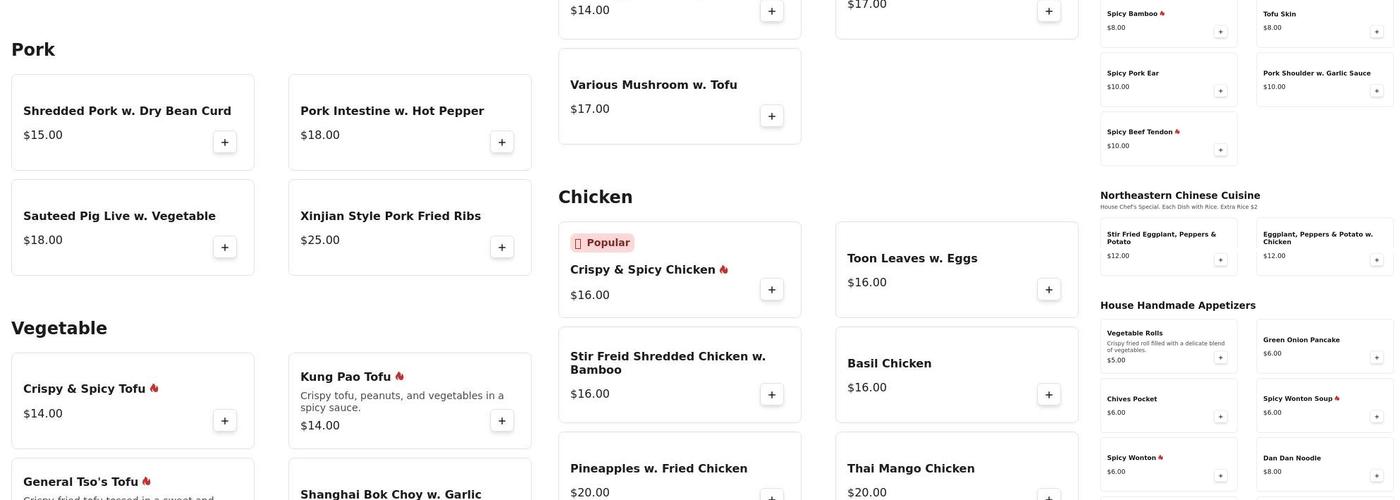Screen dimensions: 1400x500
Task: Add Shredded Pork w. Dry Bean Curd
Action: click(x=225, y=142)
